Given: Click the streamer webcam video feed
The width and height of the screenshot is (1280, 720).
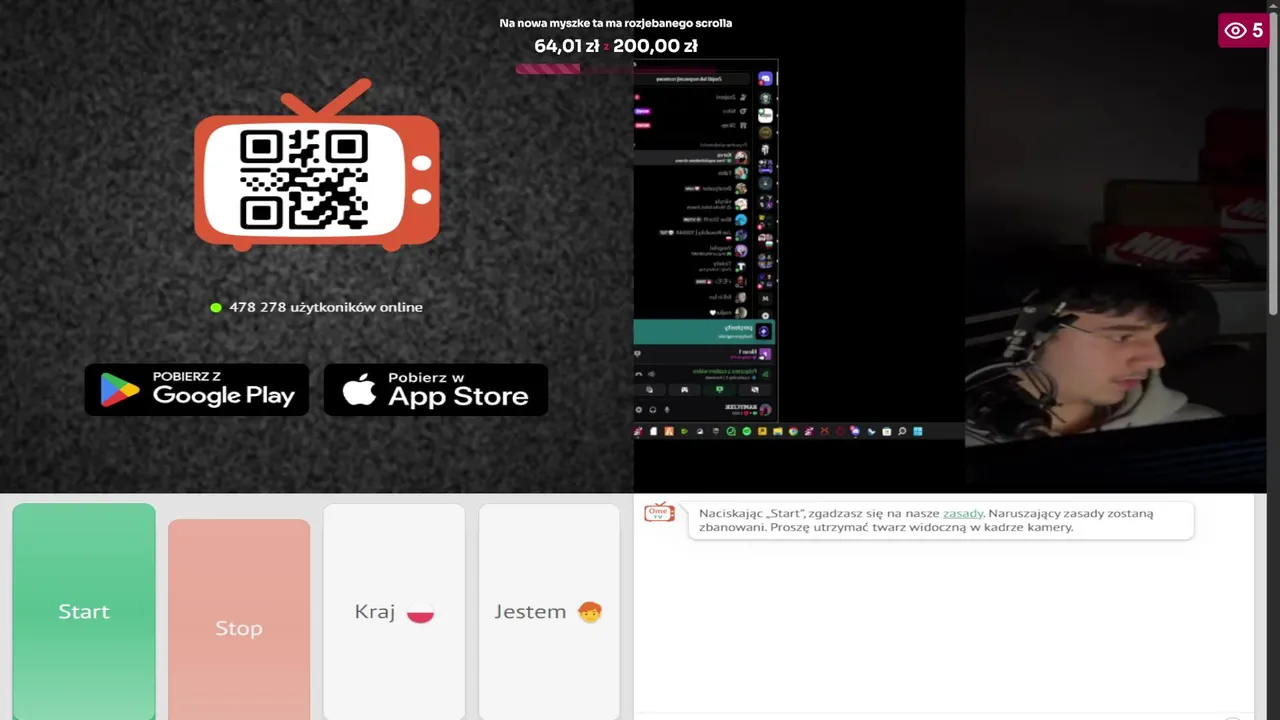Looking at the screenshot, I should tap(1115, 245).
